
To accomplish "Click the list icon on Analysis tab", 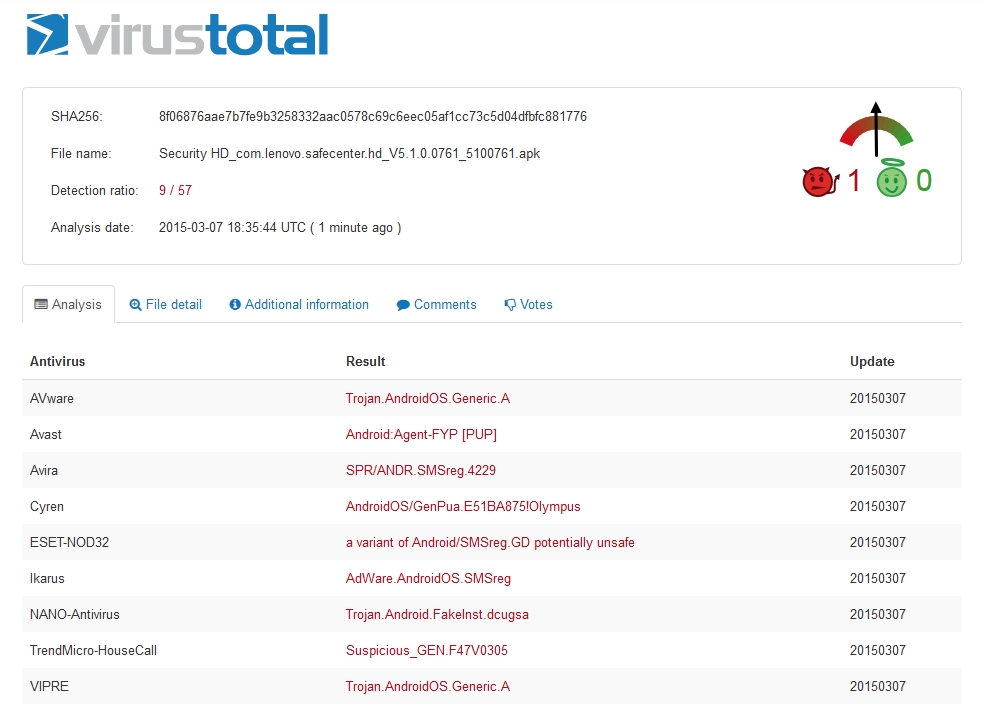I will pos(41,304).
